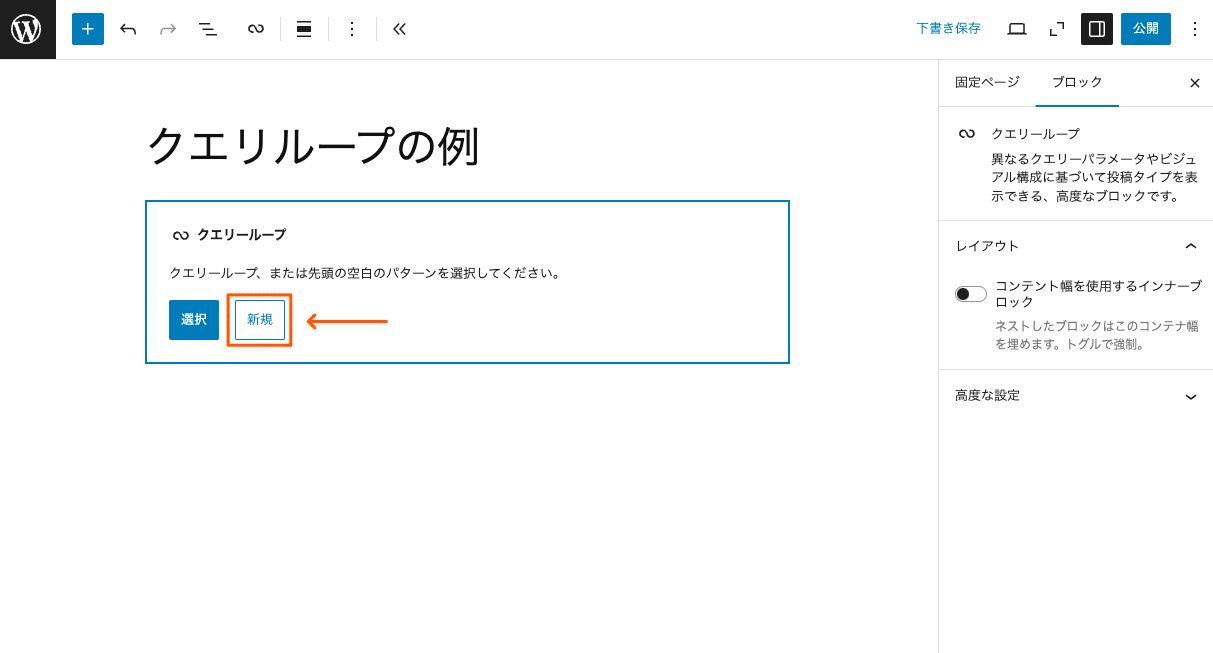Image resolution: width=1213 pixels, height=653 pixels.
Task: Open the block options three-dot icon
Action: pyautogui.click(x=352, y=29)
